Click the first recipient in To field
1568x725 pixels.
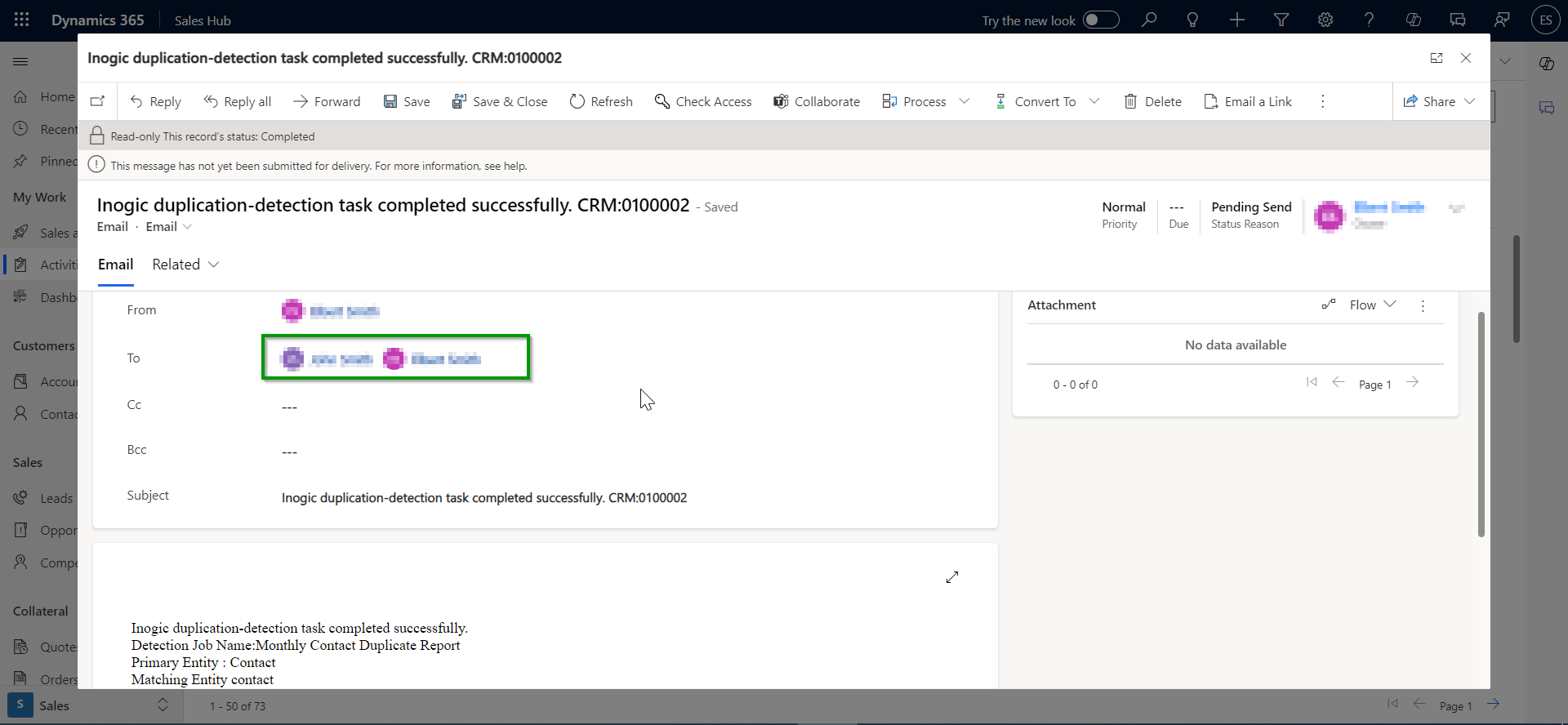coord(327,359)
